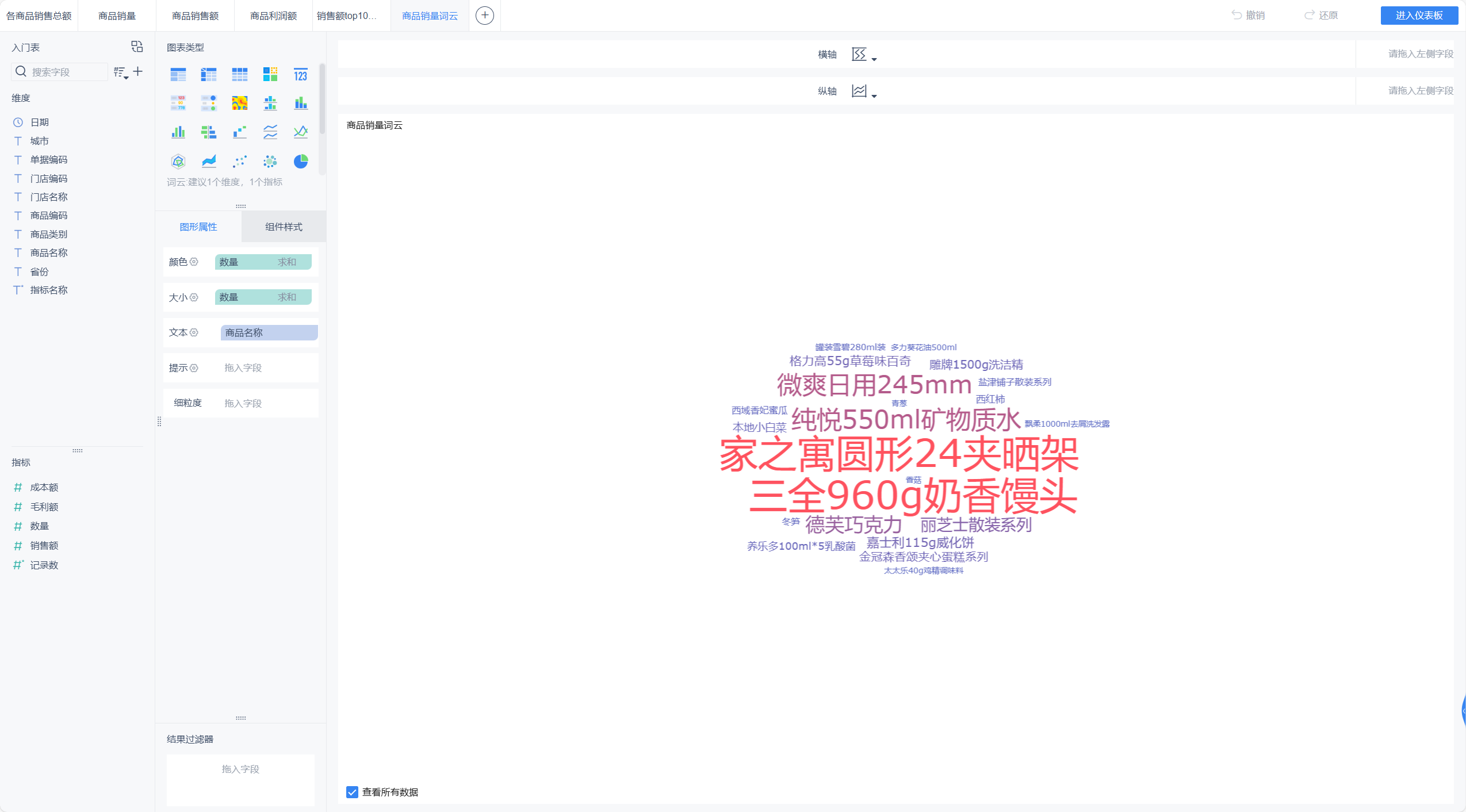
Task: Click the 结果过滤器 drop area
Action: point(240,780)
